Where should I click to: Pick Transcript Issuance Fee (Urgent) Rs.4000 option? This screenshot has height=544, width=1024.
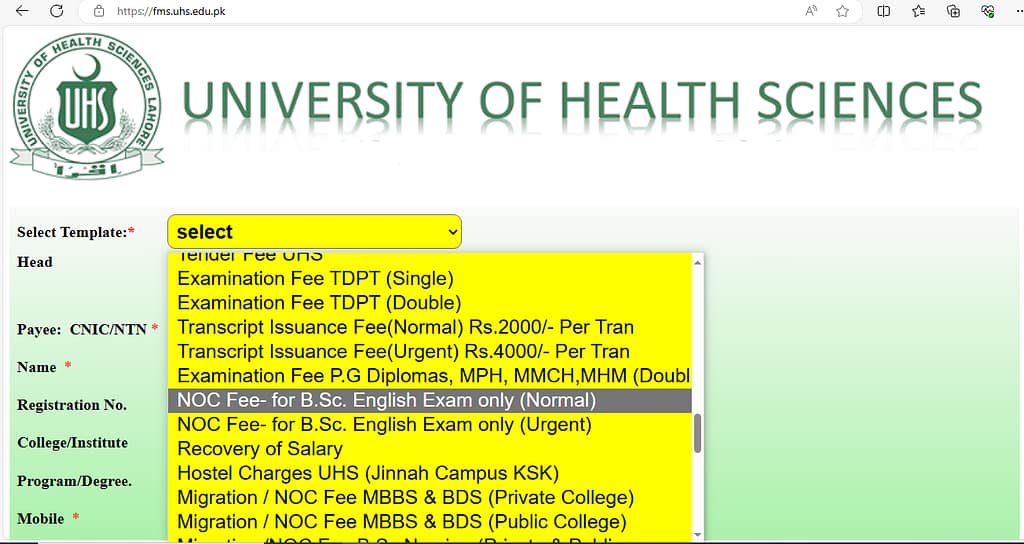pos(403,352)
